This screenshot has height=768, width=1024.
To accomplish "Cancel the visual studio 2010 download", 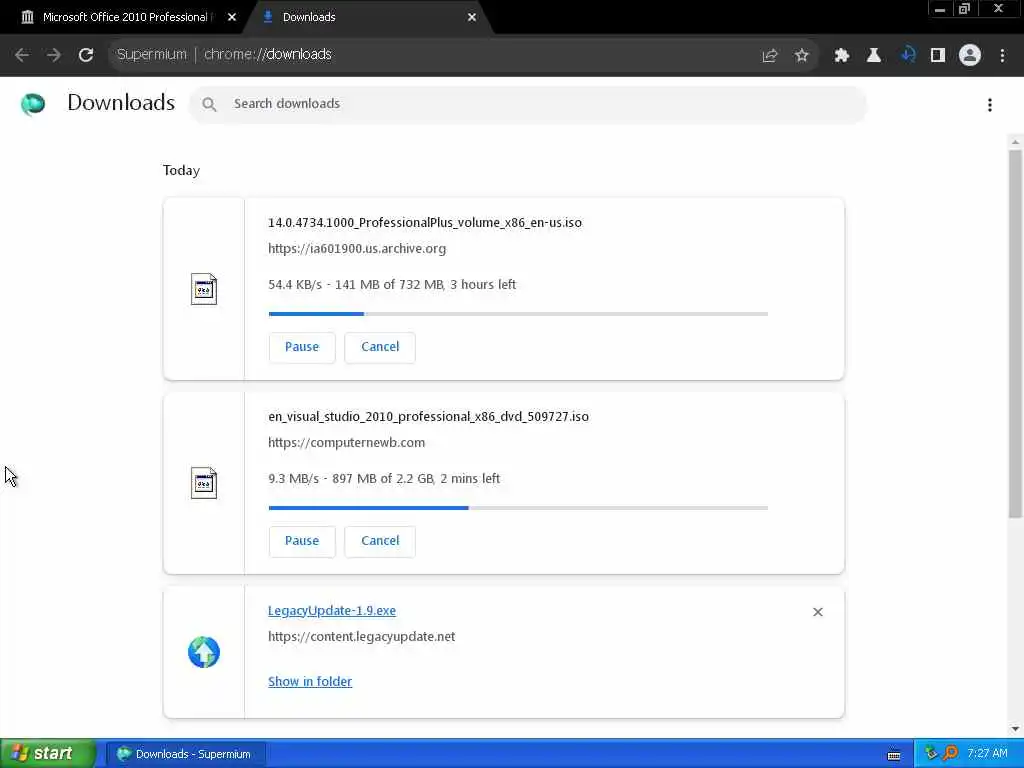I will [380, 541].
